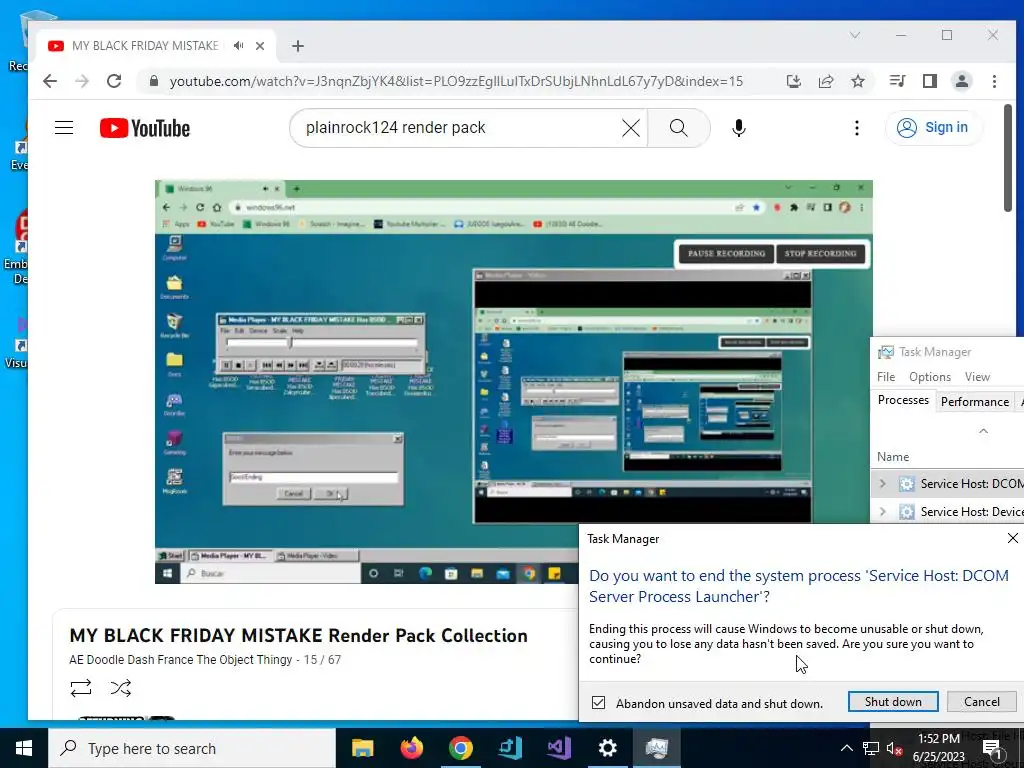Sign in to YouTube
The height and width of the screenshot is (768, 1024).
pyautogui.click(x=933, y=127)
